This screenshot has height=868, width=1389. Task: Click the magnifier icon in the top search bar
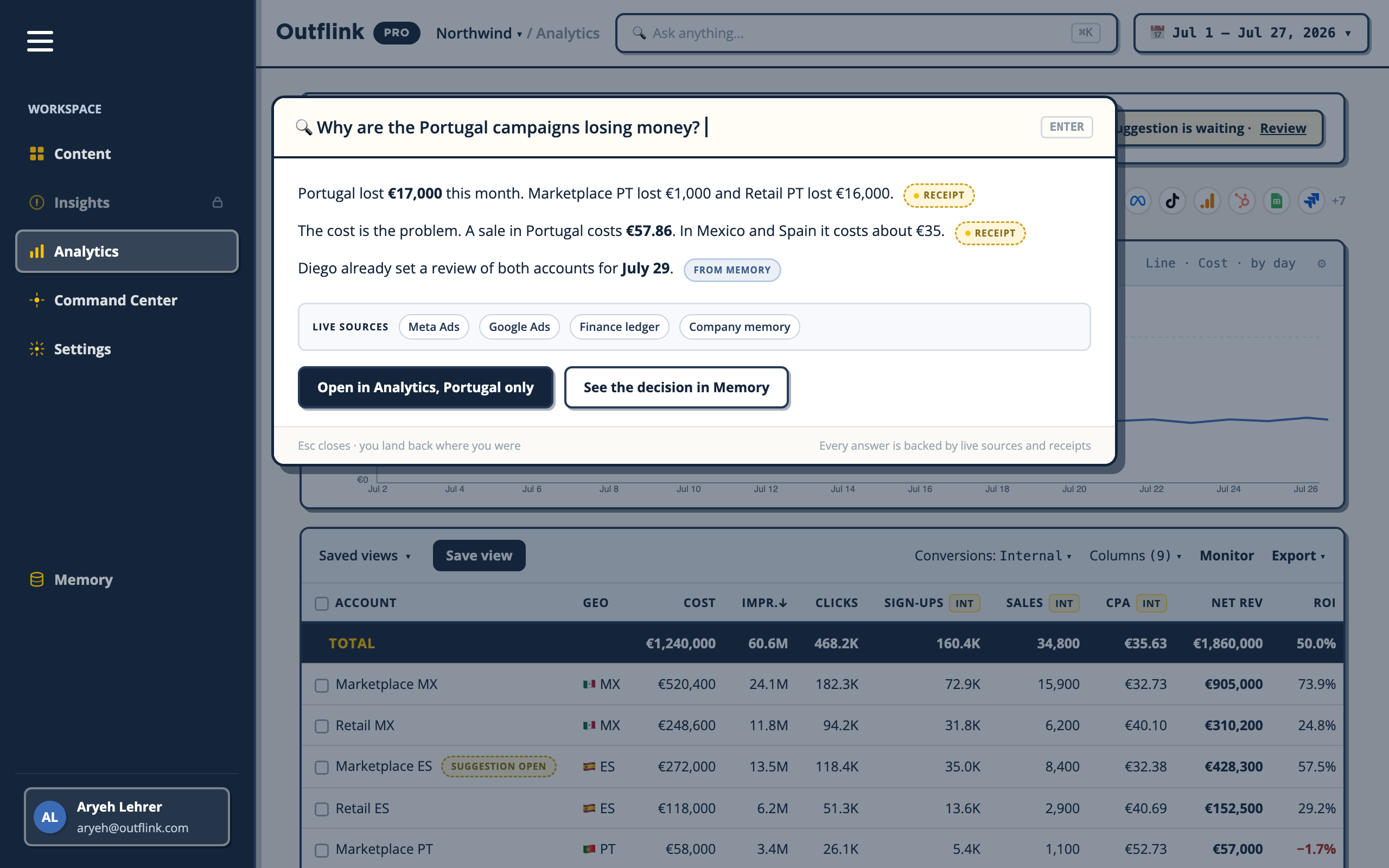point(639,33)
